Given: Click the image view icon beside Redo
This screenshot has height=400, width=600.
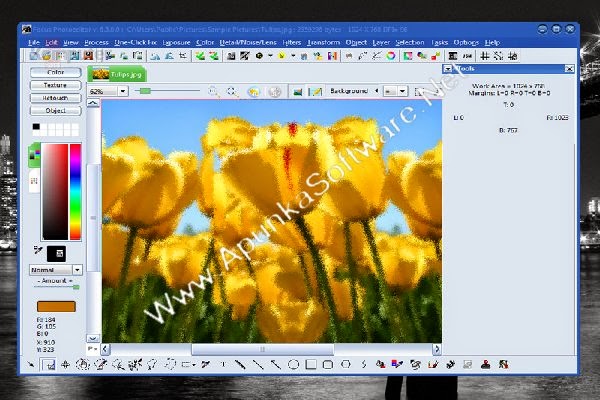Looking at the screenshot, I should tap(297, 91).
